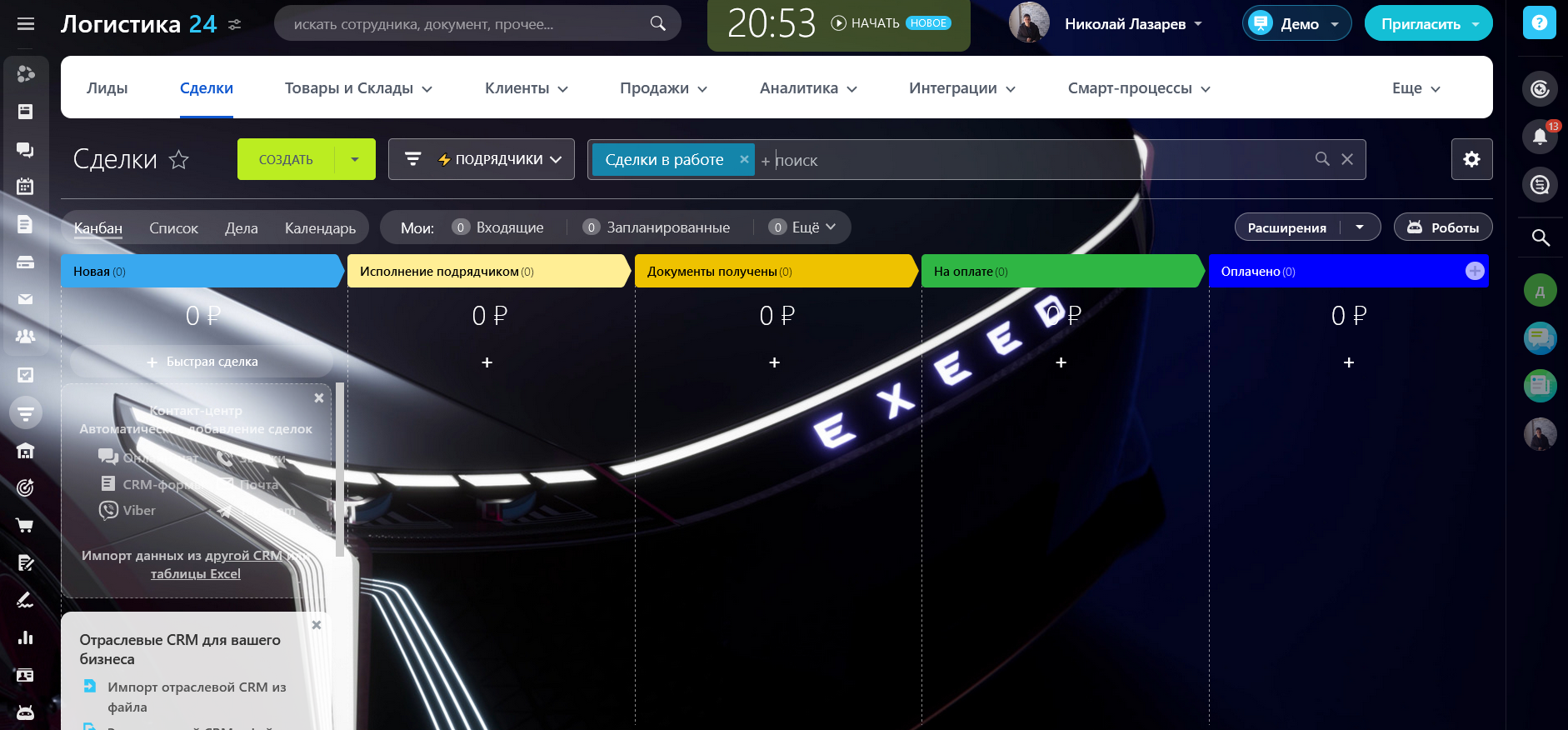Open the calendar icon in left sidebar
1568x730 pixels.
click(26, 187)
